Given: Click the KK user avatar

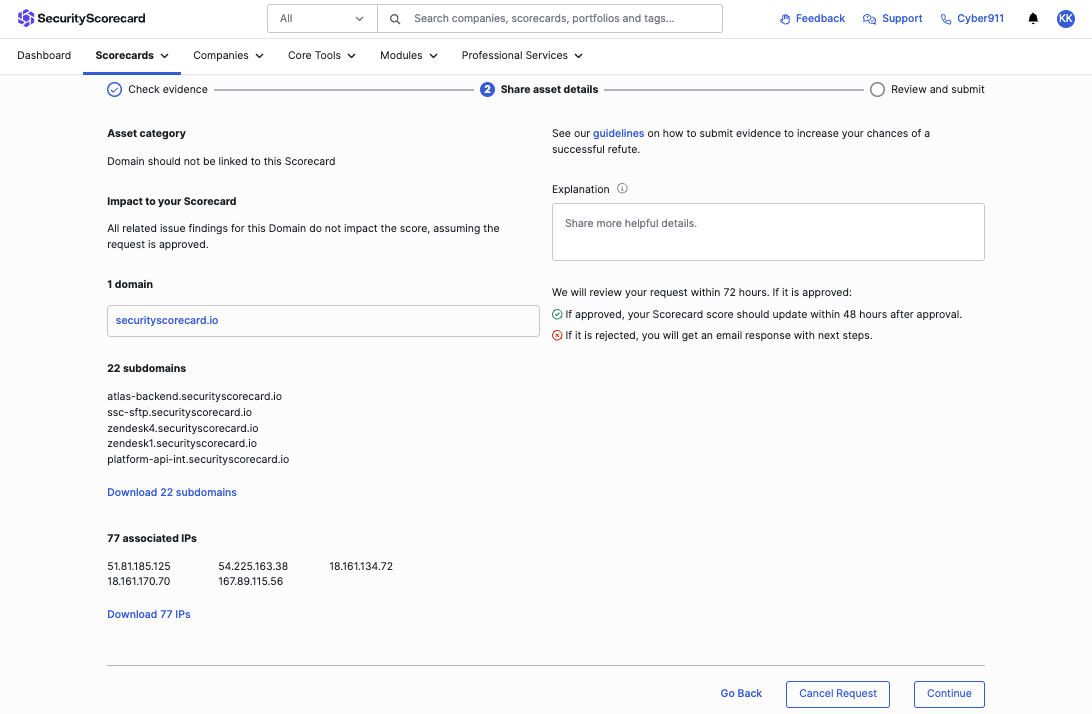Looking at the screenshot, I should [1066, 18].
